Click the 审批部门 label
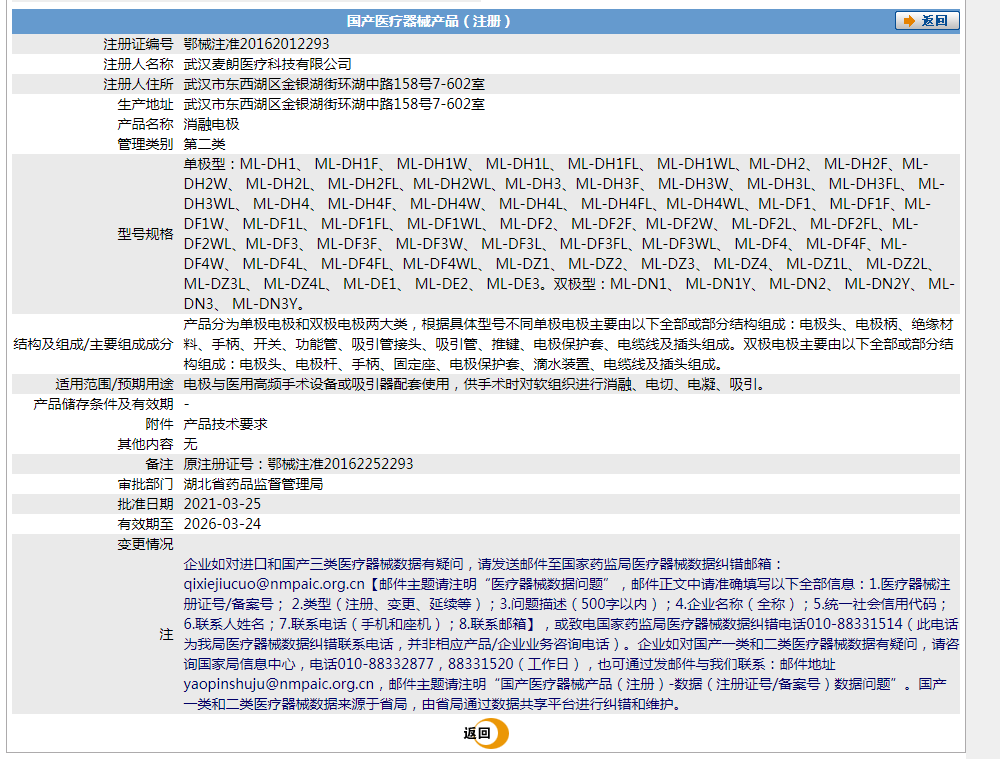The image size is (1000, 759). 145,484
